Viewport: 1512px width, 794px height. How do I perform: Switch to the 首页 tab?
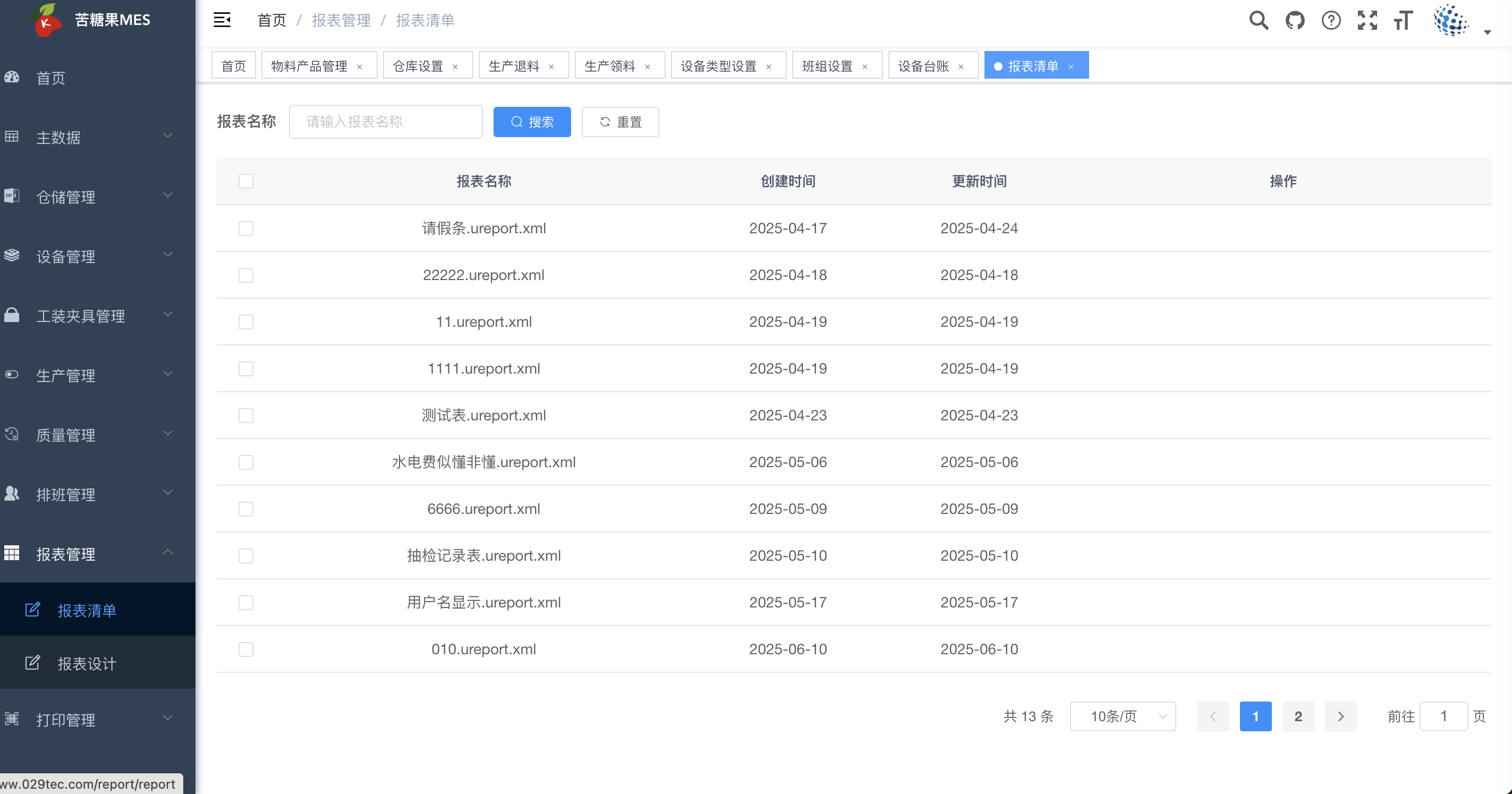(x=234, y=66)
